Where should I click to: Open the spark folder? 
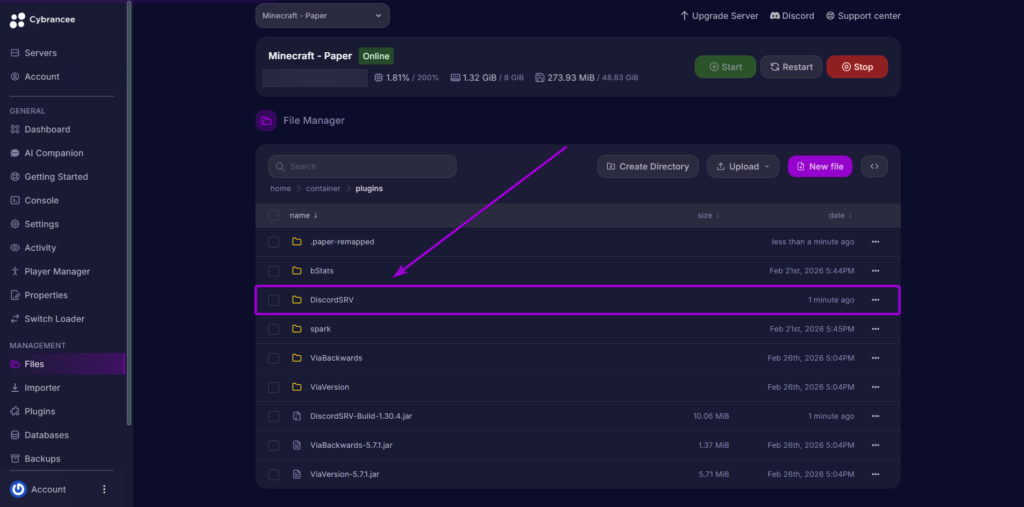click(321, 329)
